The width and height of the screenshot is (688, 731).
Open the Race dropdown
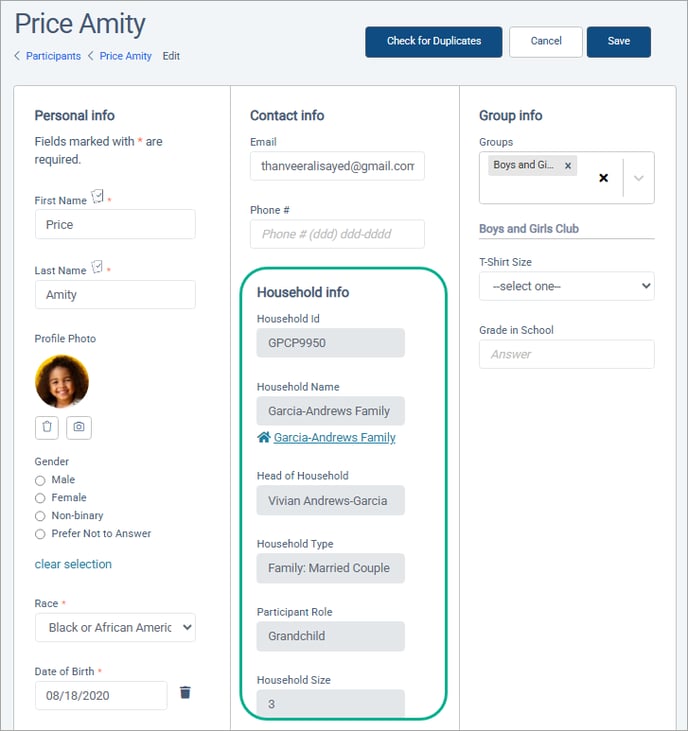(x=115, y=628)
